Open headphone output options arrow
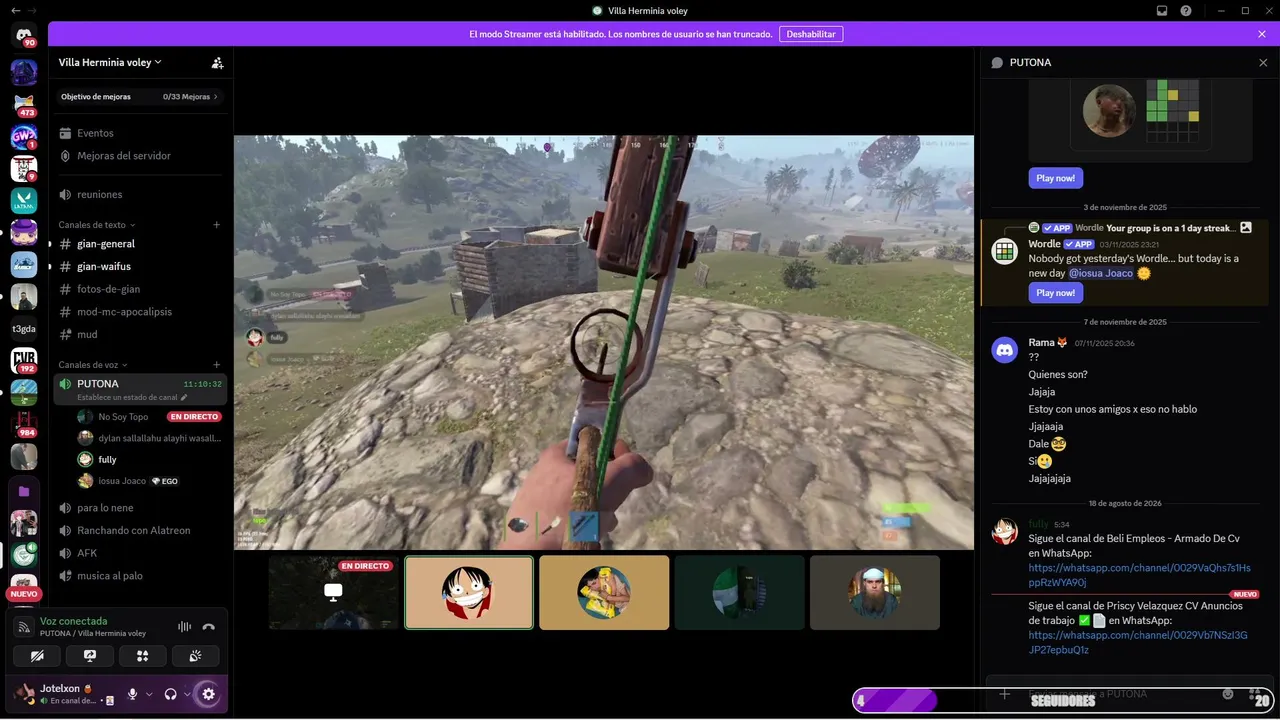This screenshot has width=1280, height=720. [187, 694]
